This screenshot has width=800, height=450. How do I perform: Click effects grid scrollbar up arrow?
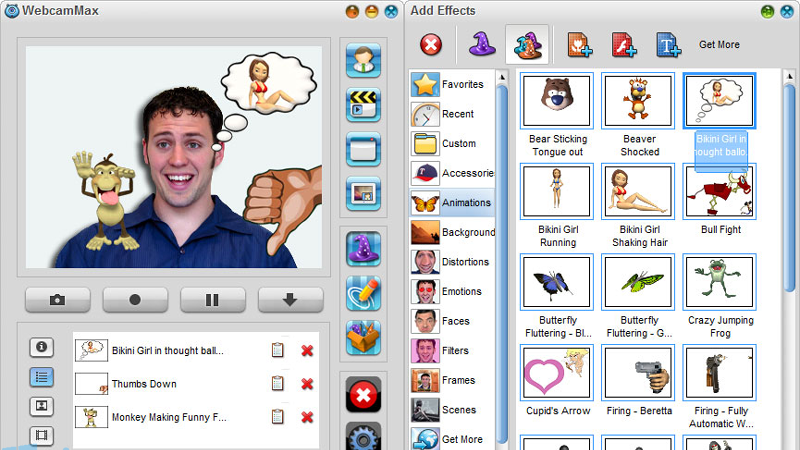pyautogui.click(x=789, y=77)
